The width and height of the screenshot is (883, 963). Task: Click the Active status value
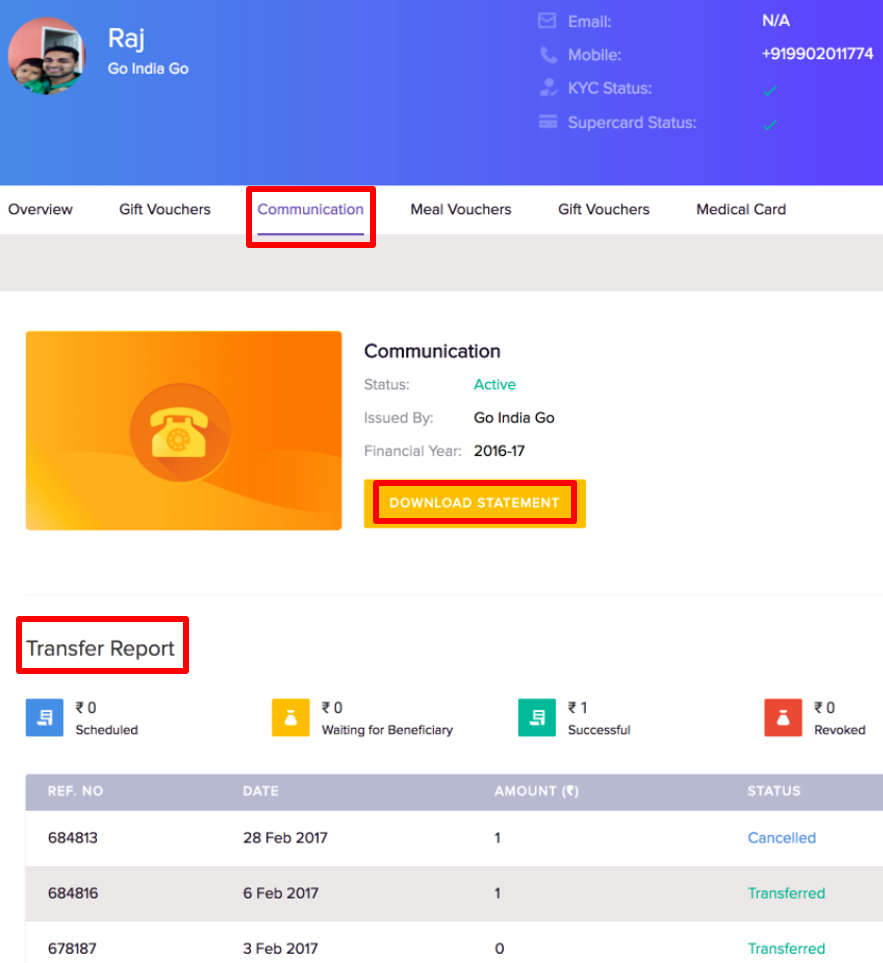pos(494,384)
